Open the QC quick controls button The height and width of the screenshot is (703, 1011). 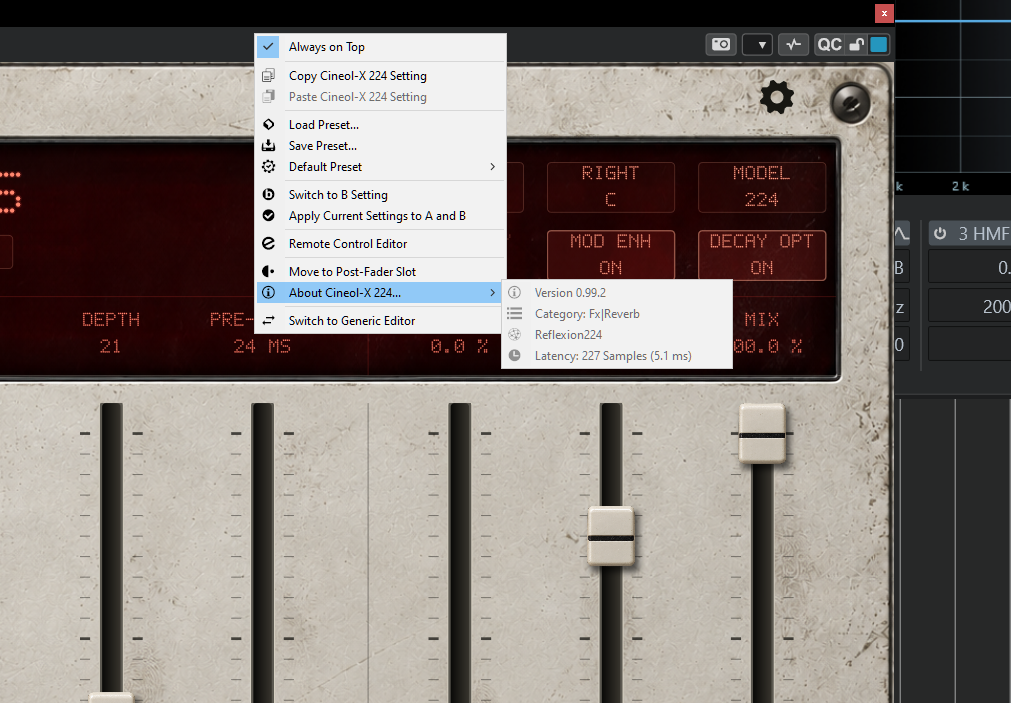[x=829, y=45]
